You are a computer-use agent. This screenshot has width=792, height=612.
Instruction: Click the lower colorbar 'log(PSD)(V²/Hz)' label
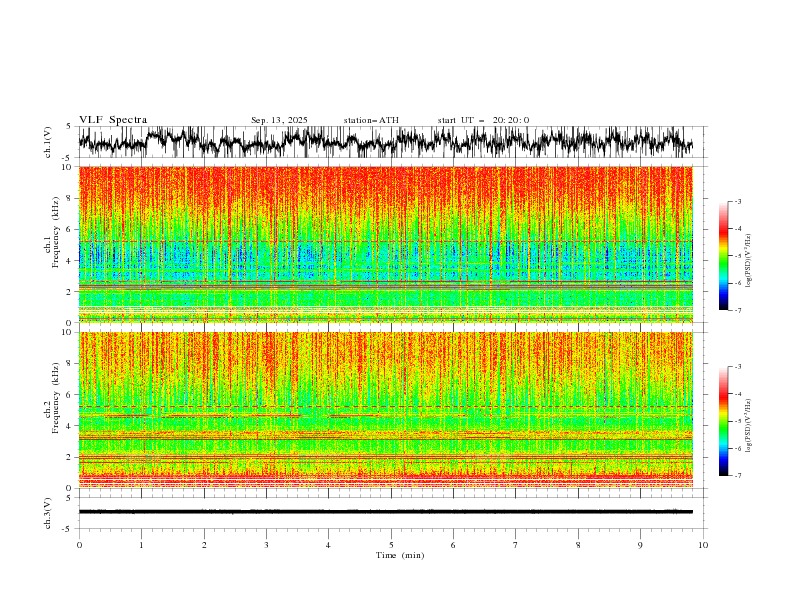point(749,426)
